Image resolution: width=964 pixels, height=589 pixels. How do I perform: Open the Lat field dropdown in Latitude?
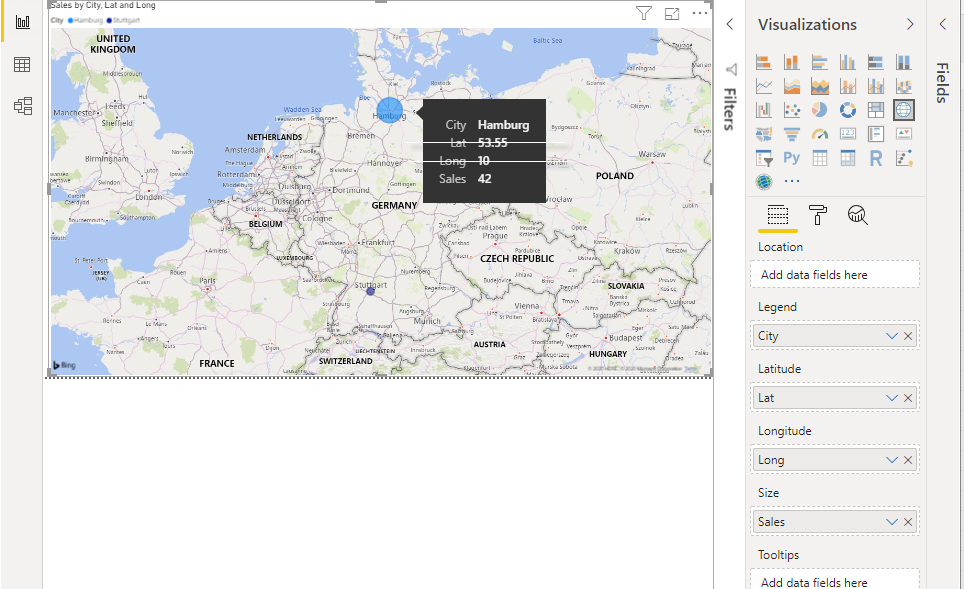(x=891, y=398)
